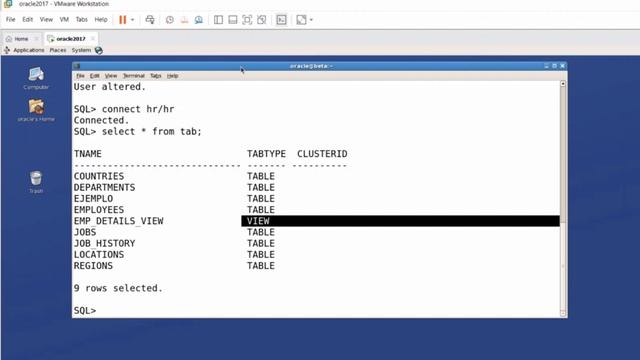
Task: Pause the virtual machine with the pause button
Action: click(x=122, y=20)
